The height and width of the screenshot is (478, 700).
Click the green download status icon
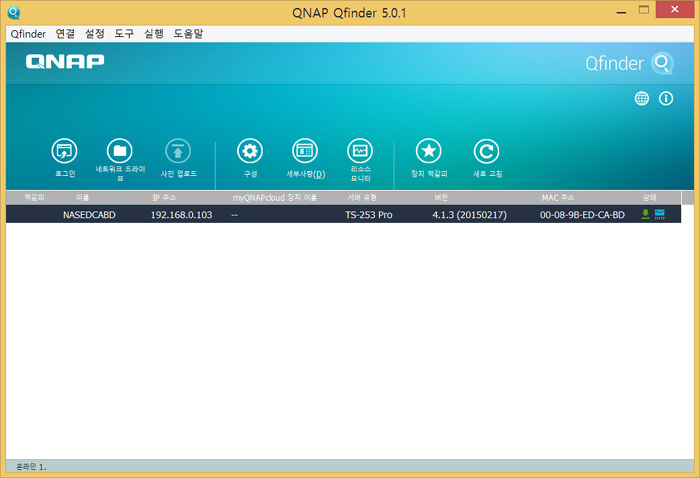click(645, 214)
